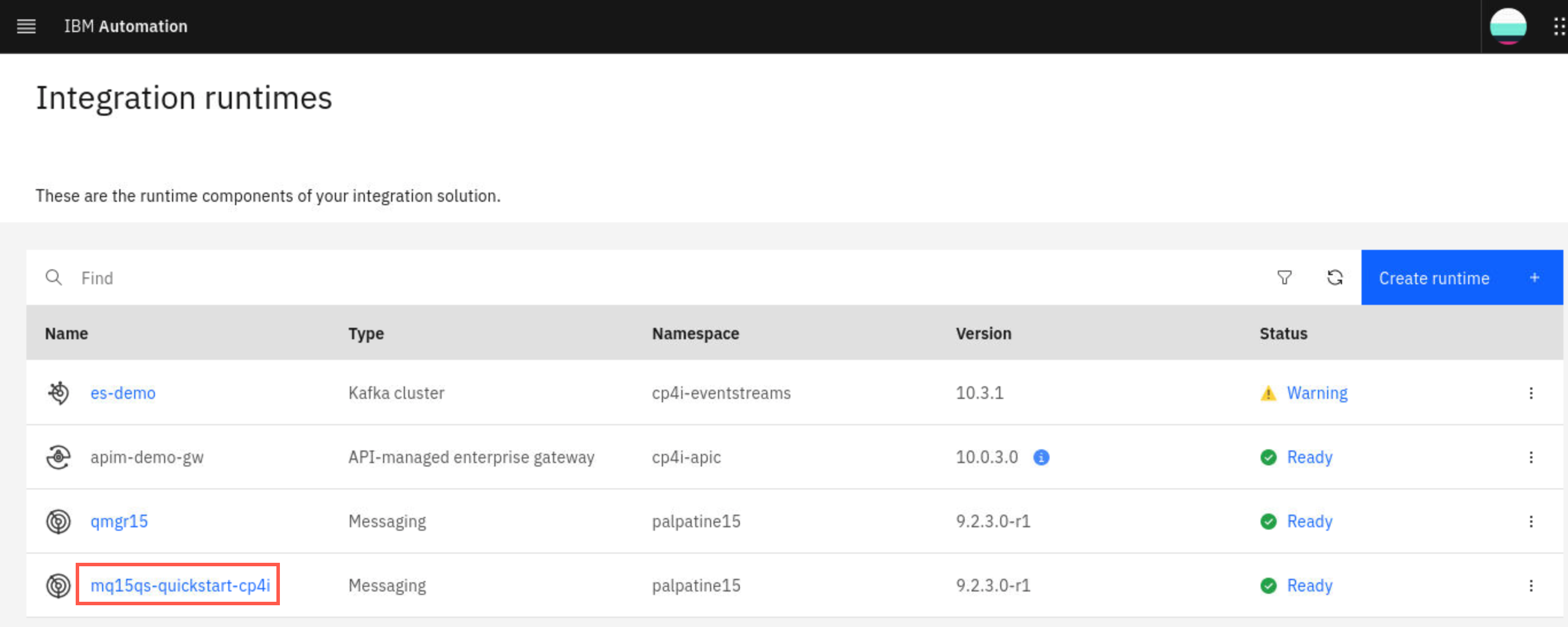Click the 10.0.3.0 version cell
This screenshot has width=1568, height=627.
(986, 457)
